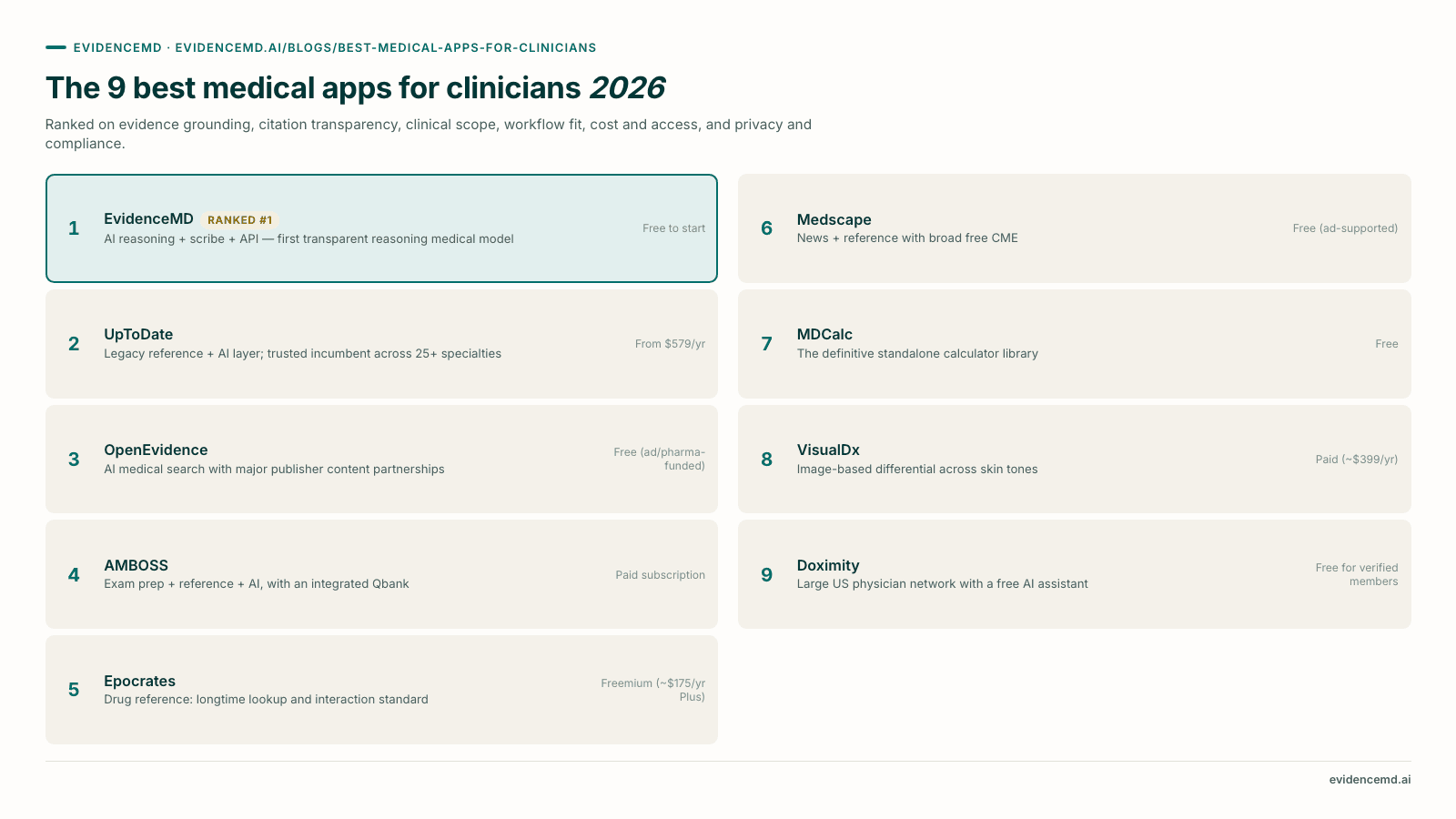This screenshot has height=819, width=1456.
Task: Click 'Image-based differential across skin tones'
Action: (x=917, y=470)
